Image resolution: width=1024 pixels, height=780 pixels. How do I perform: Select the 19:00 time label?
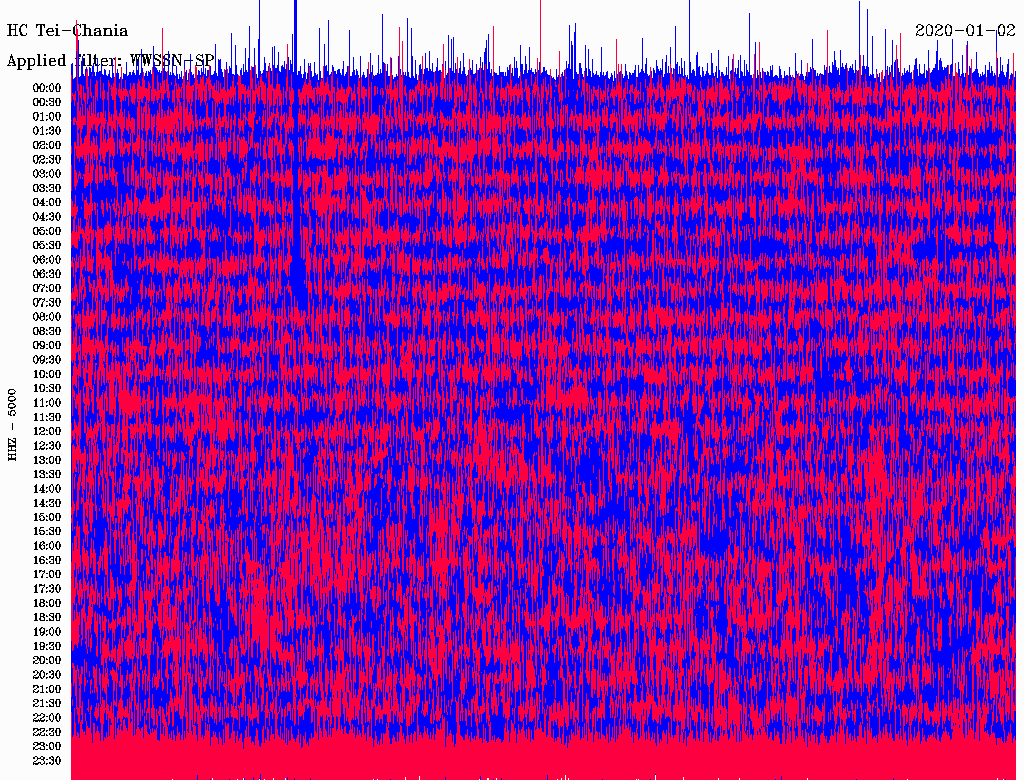point(47,632)
